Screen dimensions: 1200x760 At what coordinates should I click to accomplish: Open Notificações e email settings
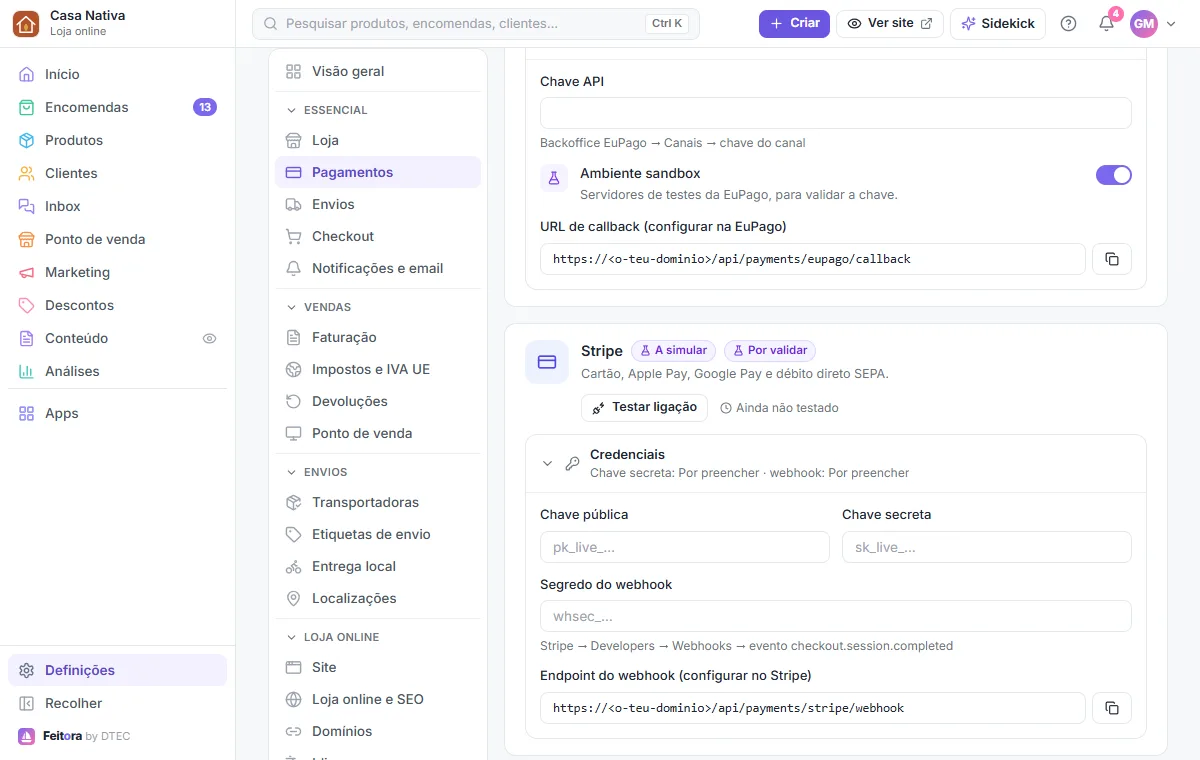click(x=378, y=268)
